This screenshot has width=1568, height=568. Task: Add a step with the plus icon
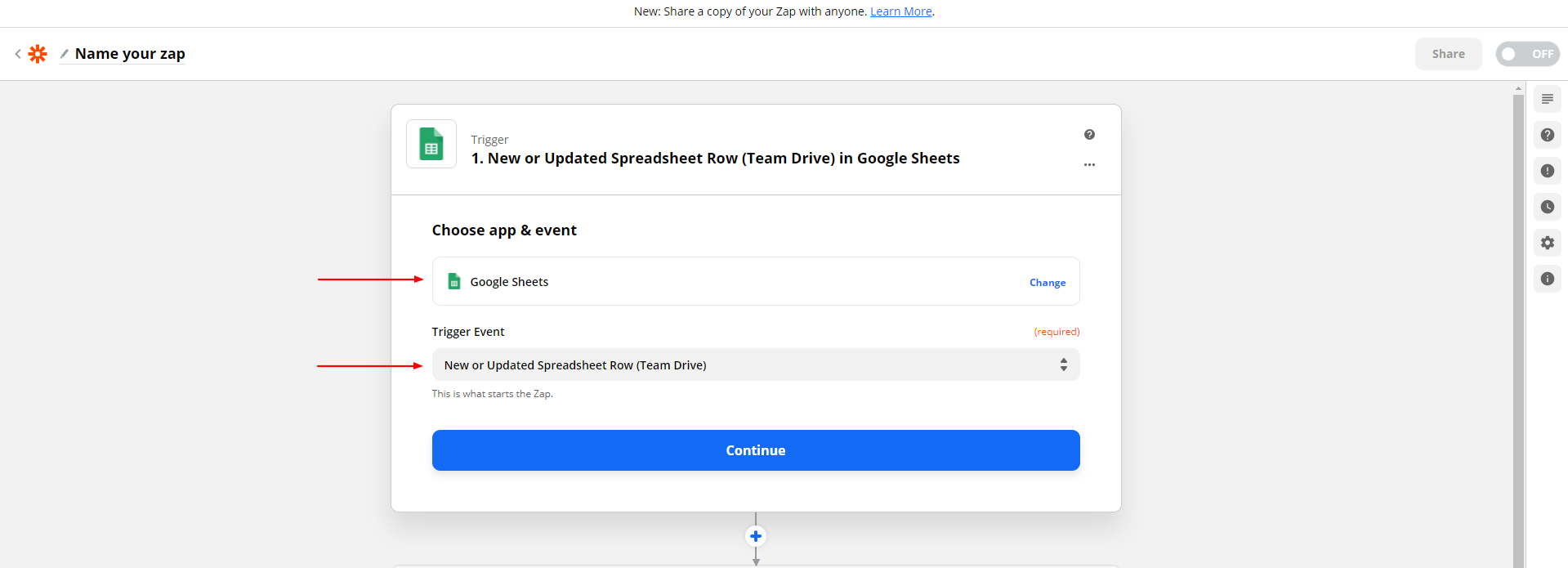point(756,536)
